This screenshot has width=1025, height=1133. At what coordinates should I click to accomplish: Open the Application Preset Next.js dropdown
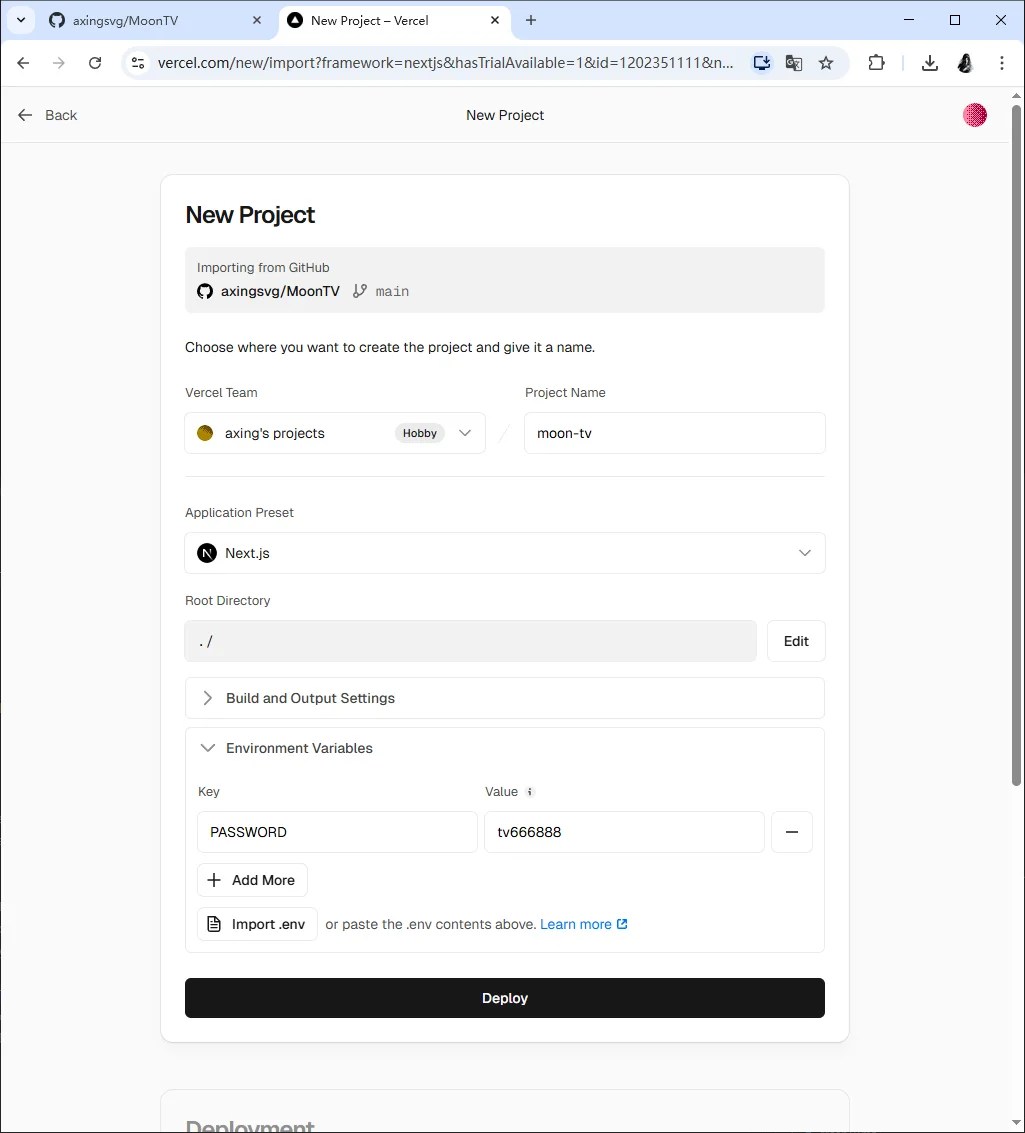tap(505, 553)
